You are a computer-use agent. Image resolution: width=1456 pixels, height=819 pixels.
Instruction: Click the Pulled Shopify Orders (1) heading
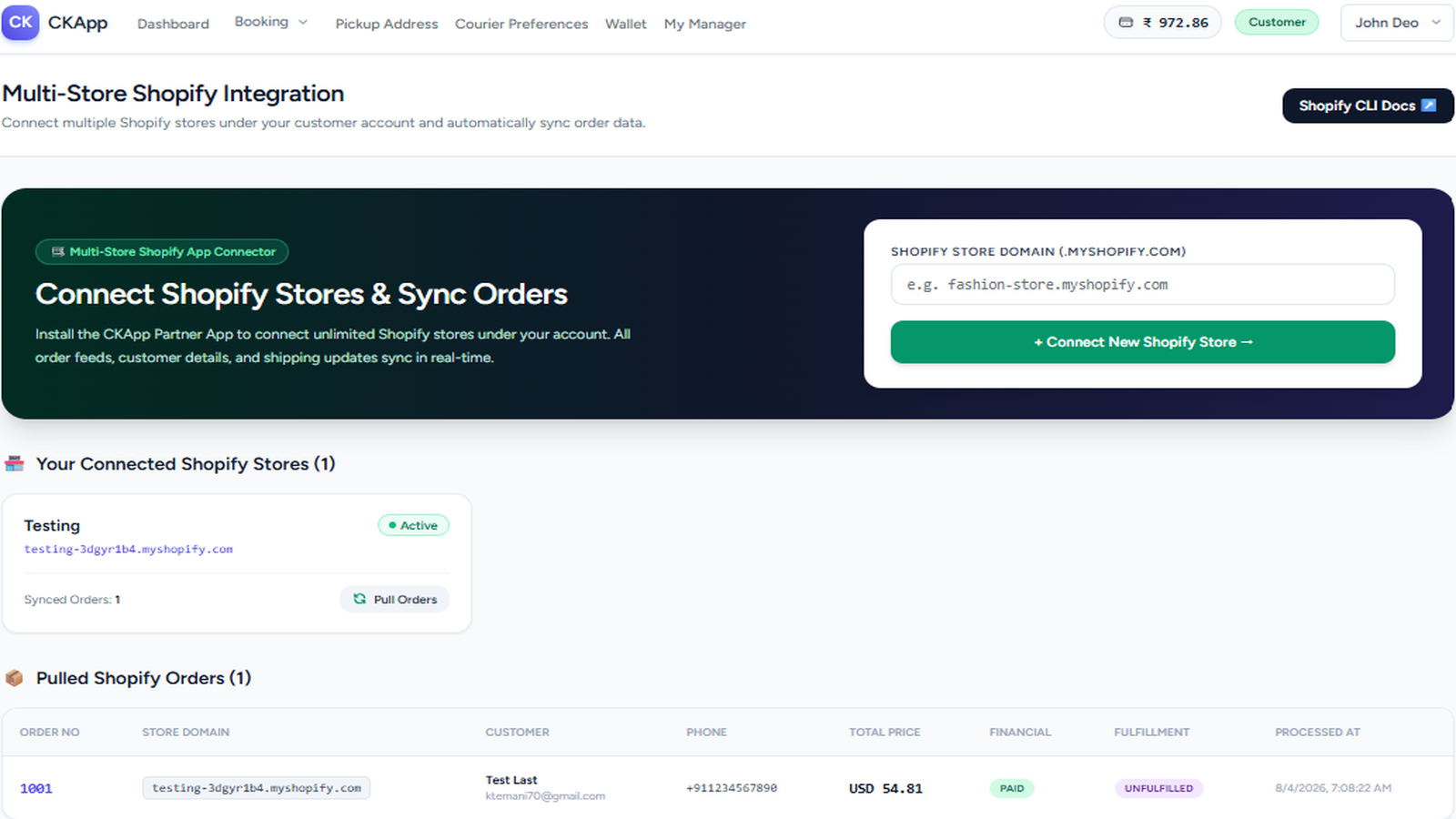tap(144, 678)
